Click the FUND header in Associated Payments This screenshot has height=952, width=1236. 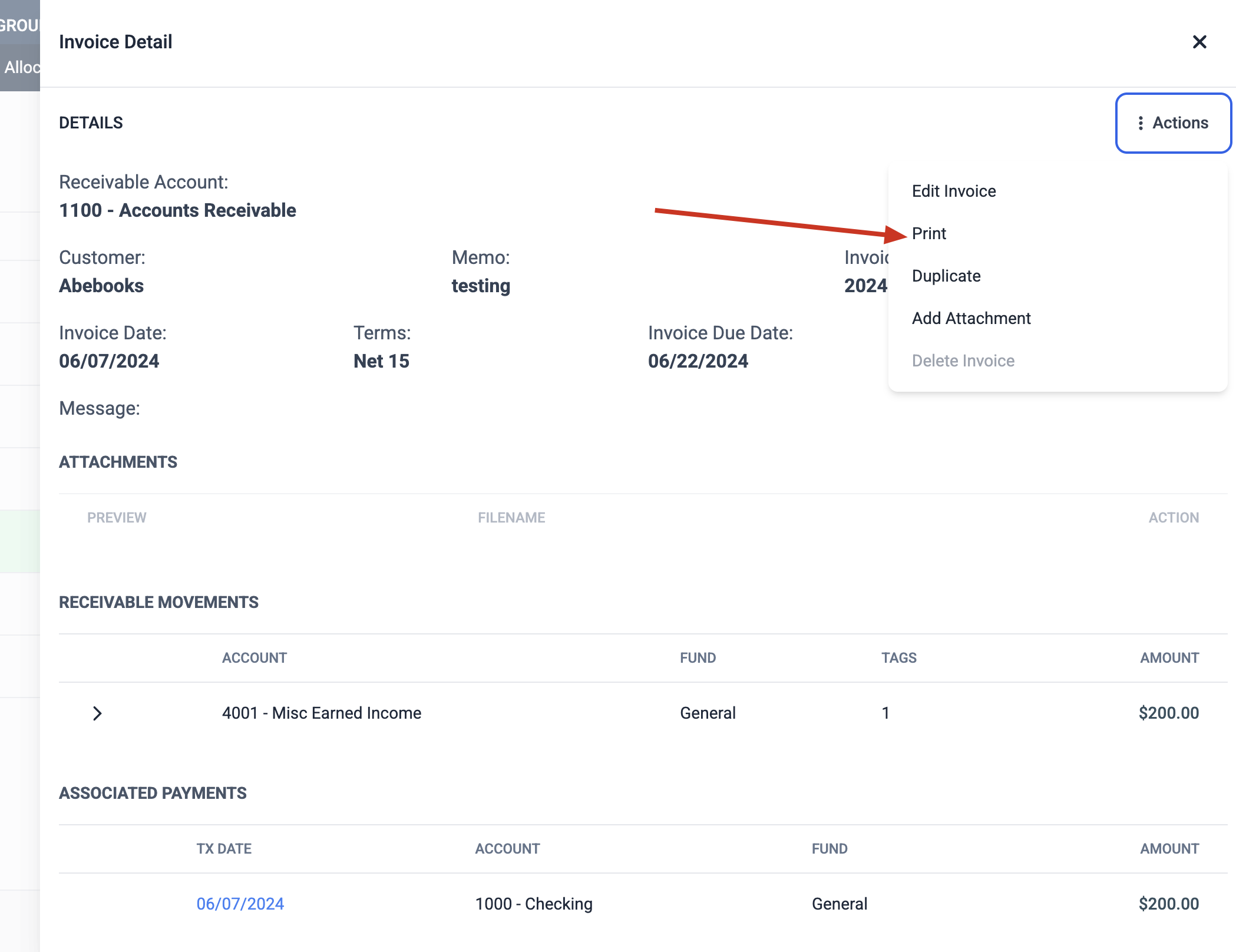829,849
